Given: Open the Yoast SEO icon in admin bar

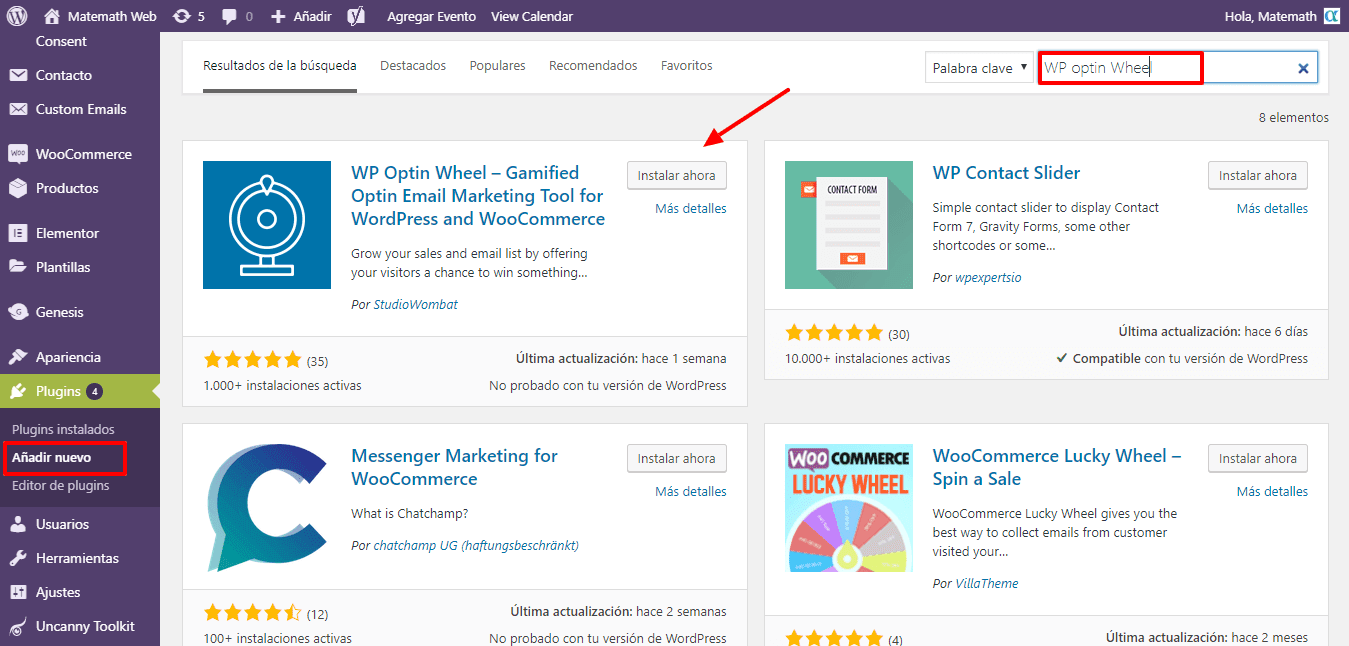Looking at the screenshot, I should 355,16.
